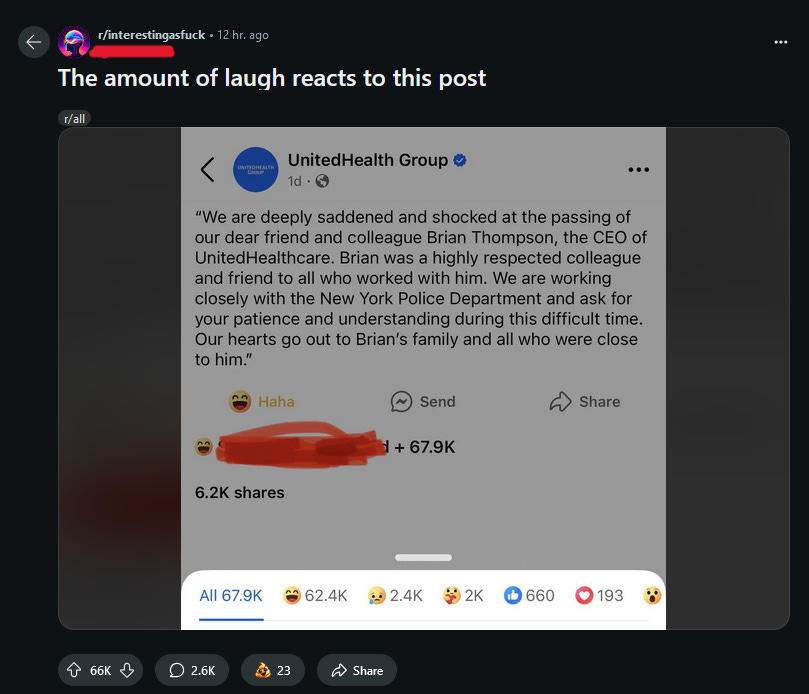Open the post image thumbnail
This screenshot has width=809, height=694.
pyautogui.click(x=423, y=378)
